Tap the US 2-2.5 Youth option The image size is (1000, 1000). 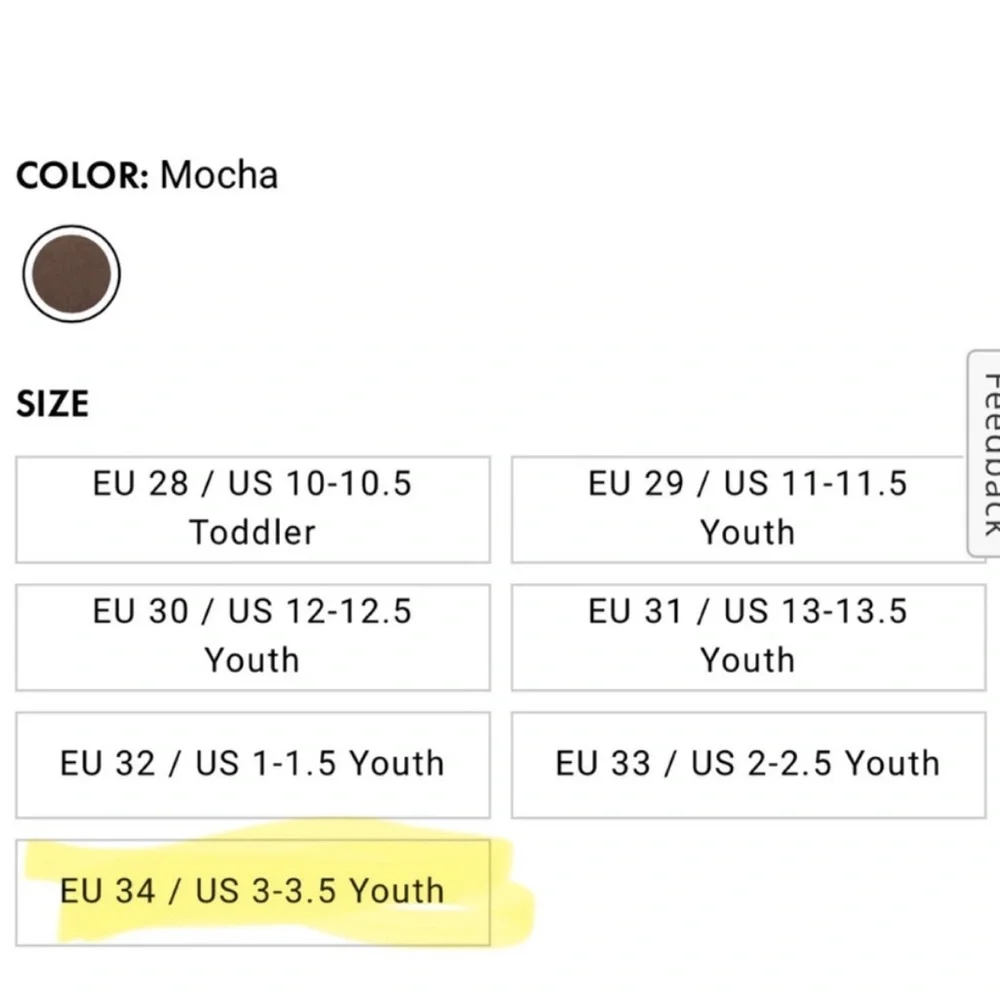(747, 765)
